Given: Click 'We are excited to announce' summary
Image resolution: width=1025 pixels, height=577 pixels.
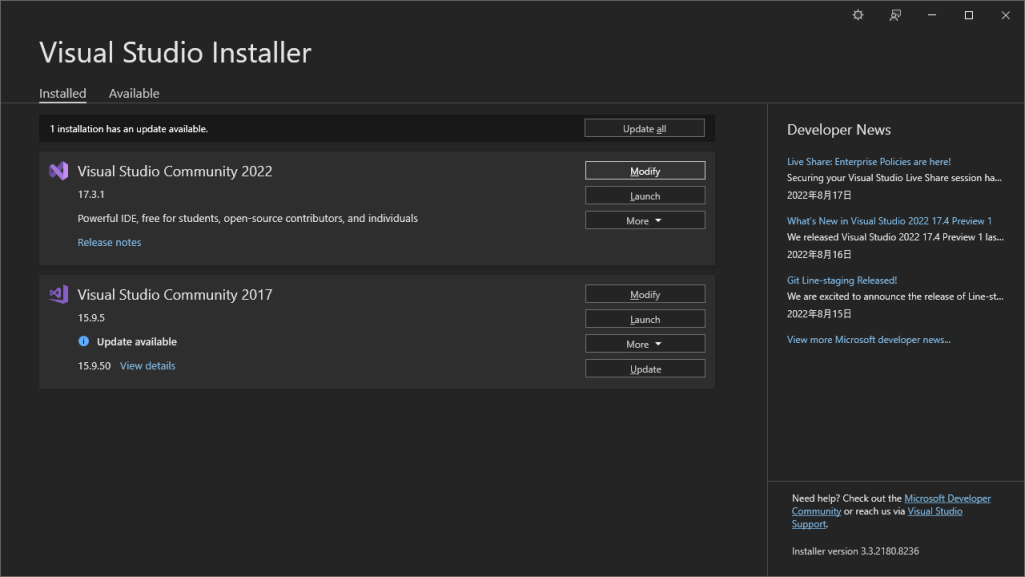Looking at the screenshot, I should click(x=895, y=297).
